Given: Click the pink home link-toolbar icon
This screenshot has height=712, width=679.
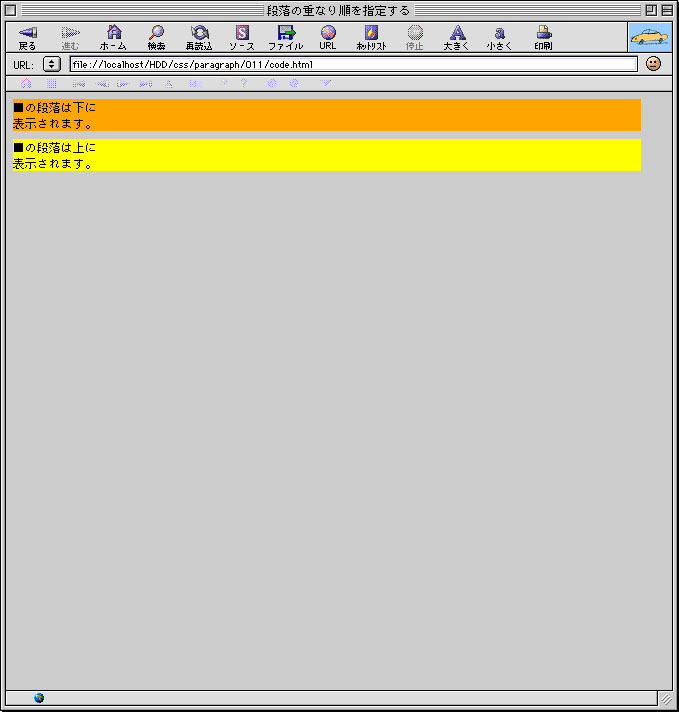Looking at the screenshot, I should pos(26,84).
